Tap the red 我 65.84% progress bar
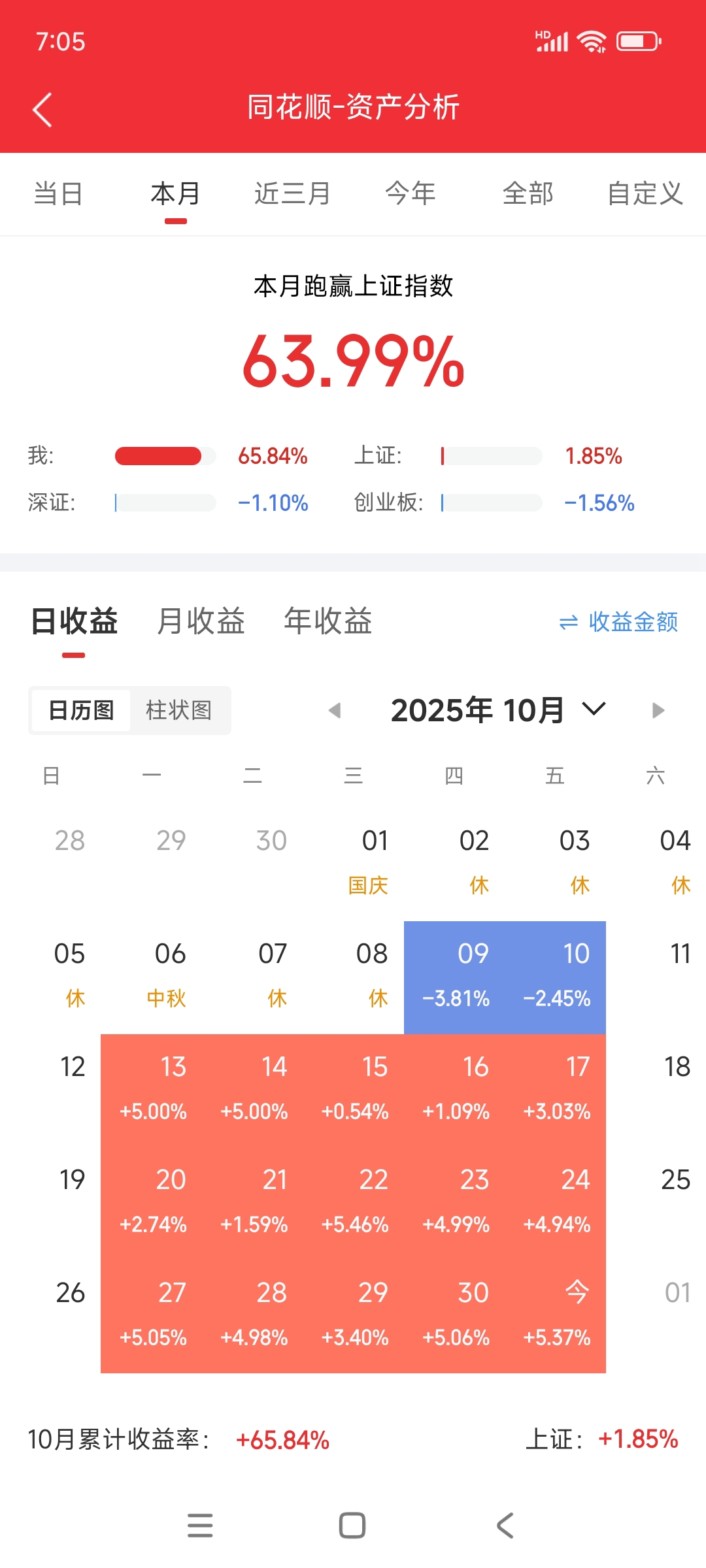The height and width of the screenshot is (1568, 706). click(158, 456)
